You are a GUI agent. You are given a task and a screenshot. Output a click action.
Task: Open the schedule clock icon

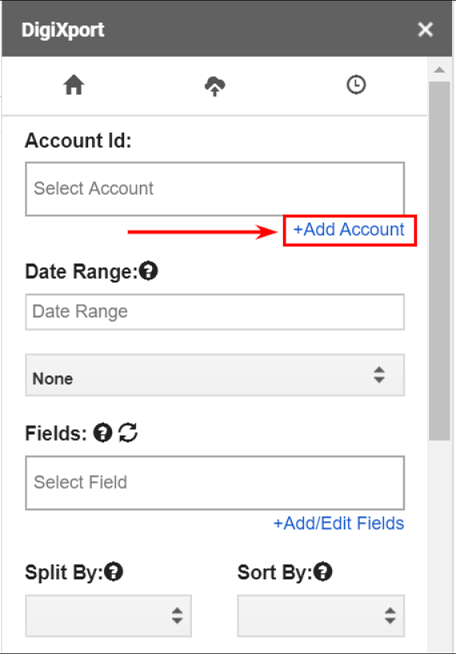tap(356, 85)
